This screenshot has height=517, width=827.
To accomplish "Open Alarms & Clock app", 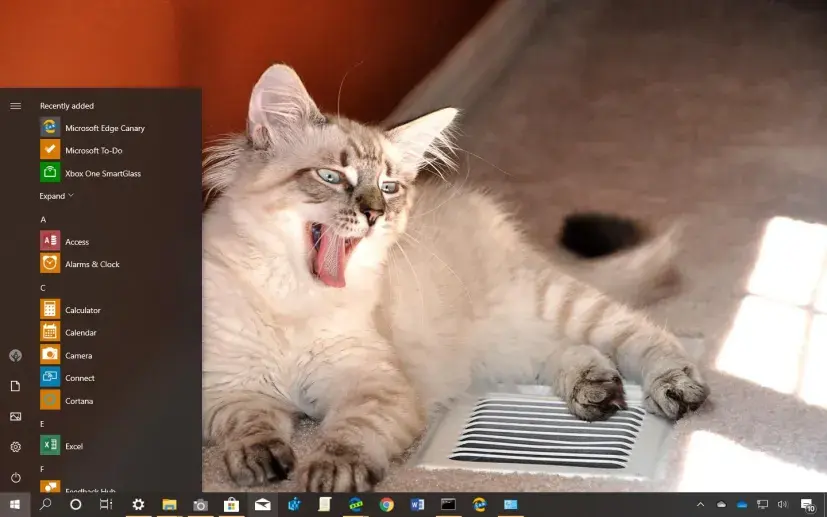I will point(92,264).
